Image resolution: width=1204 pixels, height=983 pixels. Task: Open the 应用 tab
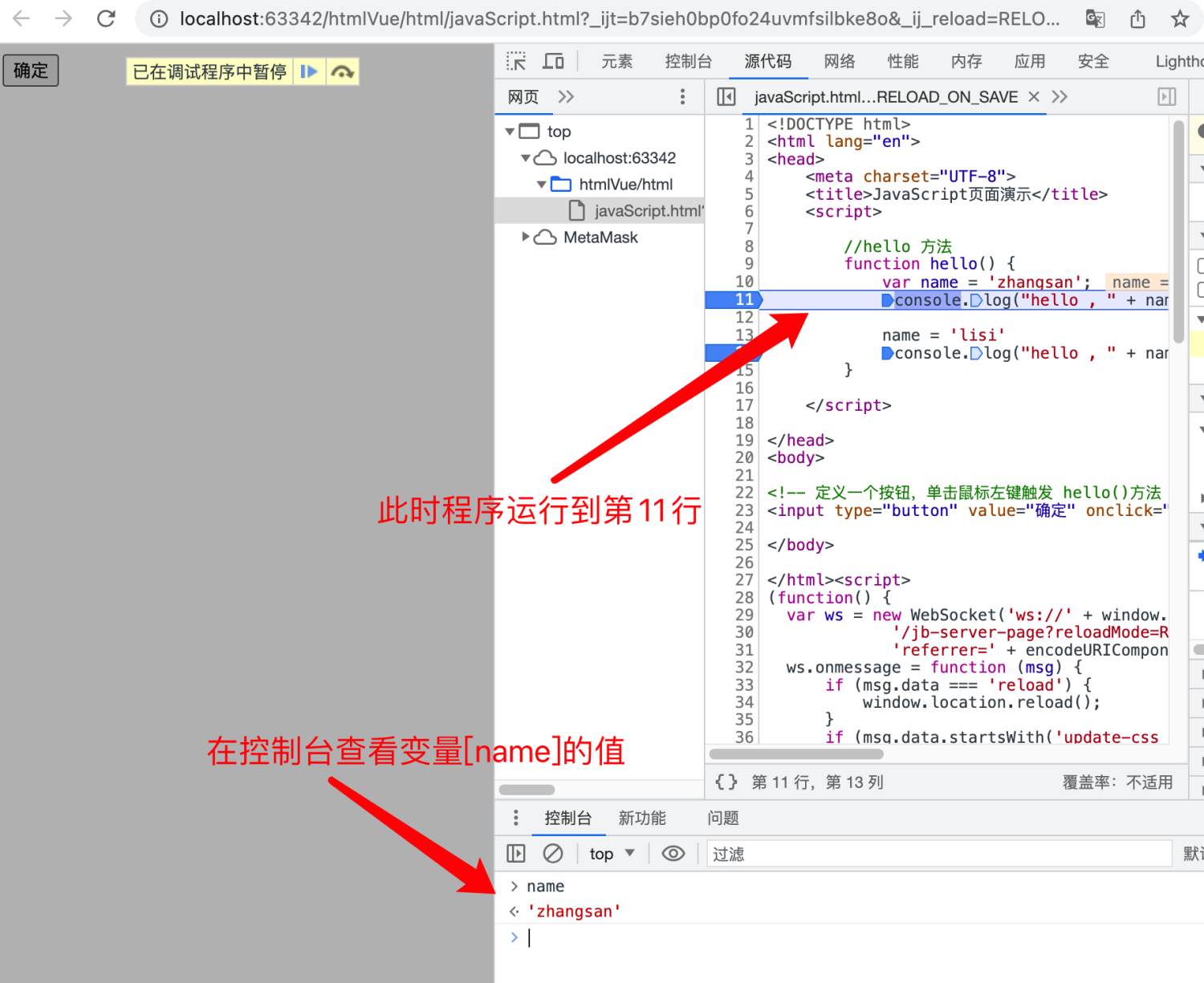point(1030,61)
